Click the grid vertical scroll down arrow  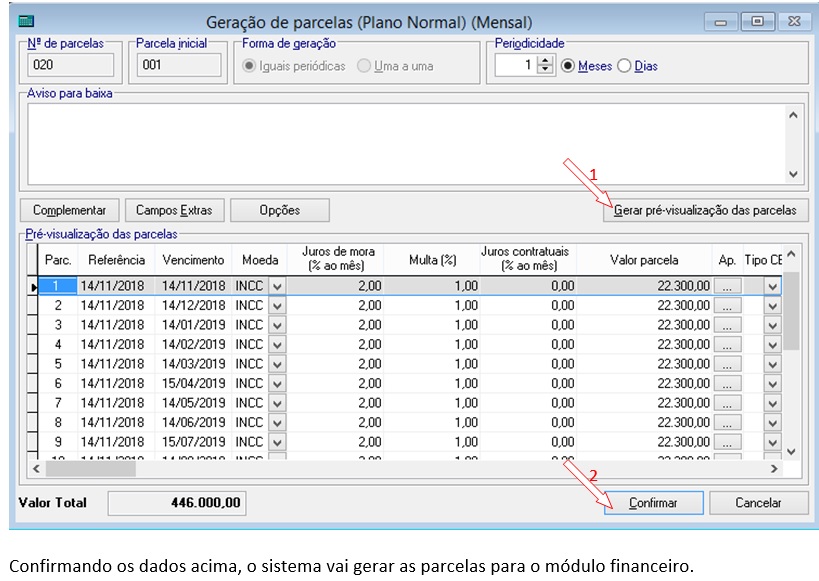pos(791,451)
